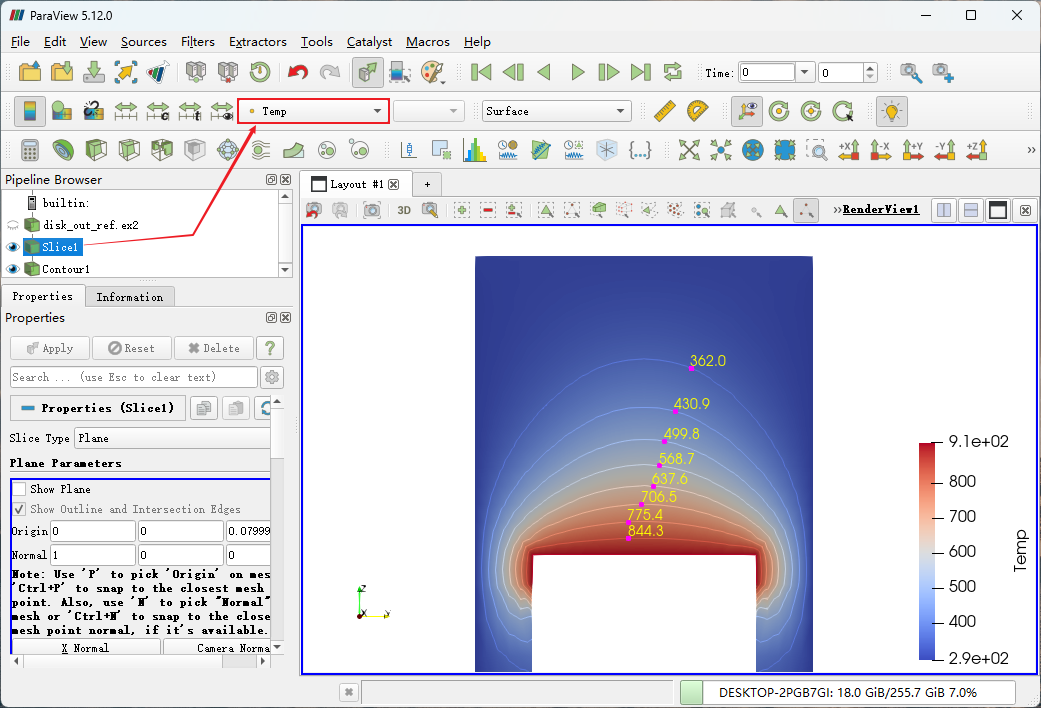1041x708 pixels.
Task: Expand the Slice Type Plane dropdown
Action: point(170,438)
